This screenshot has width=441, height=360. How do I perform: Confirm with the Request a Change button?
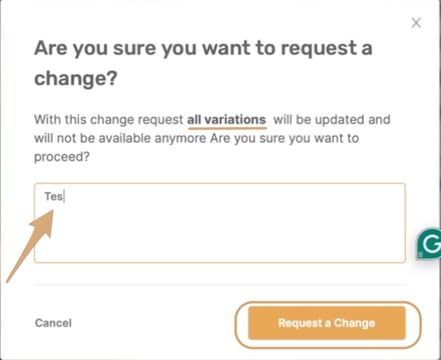(327, 323)
